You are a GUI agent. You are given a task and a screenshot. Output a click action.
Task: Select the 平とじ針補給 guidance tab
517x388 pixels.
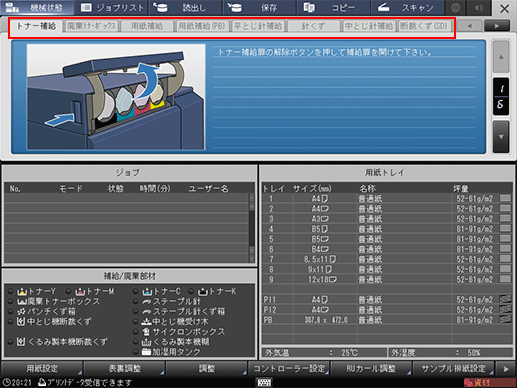(258, 26)
